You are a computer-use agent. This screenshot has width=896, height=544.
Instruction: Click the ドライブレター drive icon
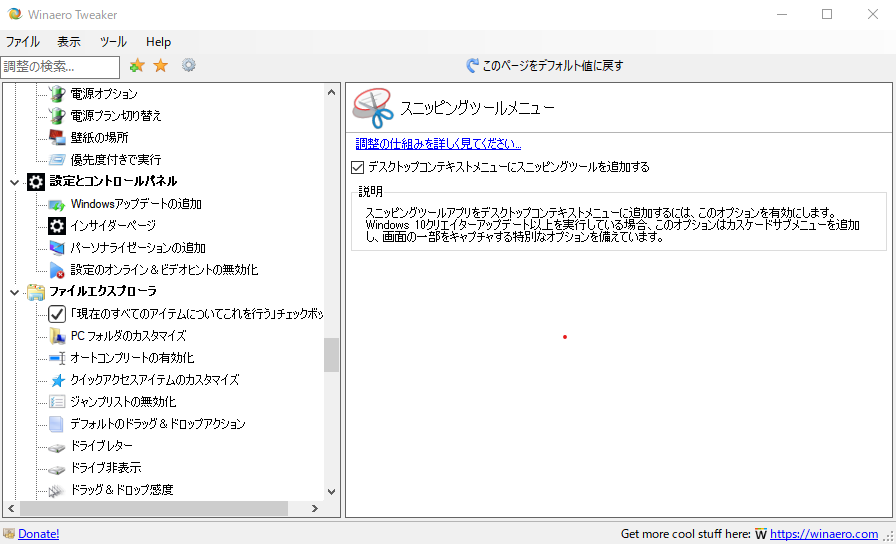pos(57,447)
